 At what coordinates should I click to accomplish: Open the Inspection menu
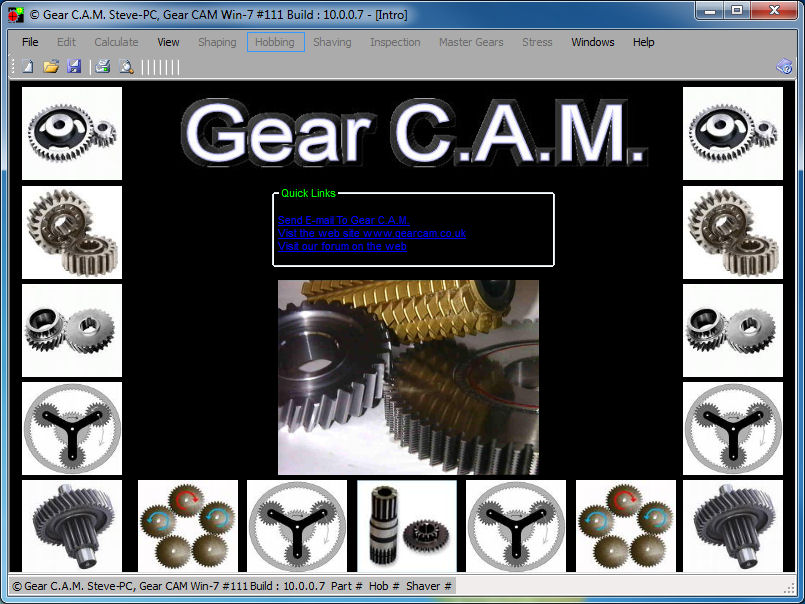(395, 42)
